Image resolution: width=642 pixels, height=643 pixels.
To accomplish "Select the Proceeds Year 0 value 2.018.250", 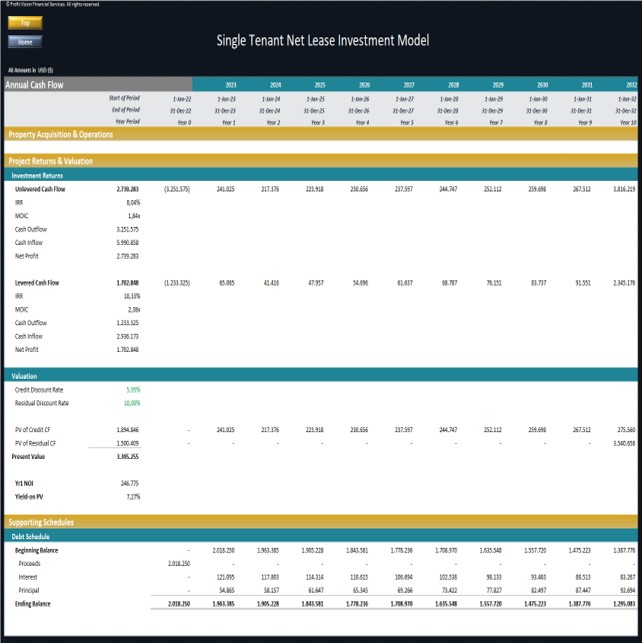I will [x=179, y=563].
